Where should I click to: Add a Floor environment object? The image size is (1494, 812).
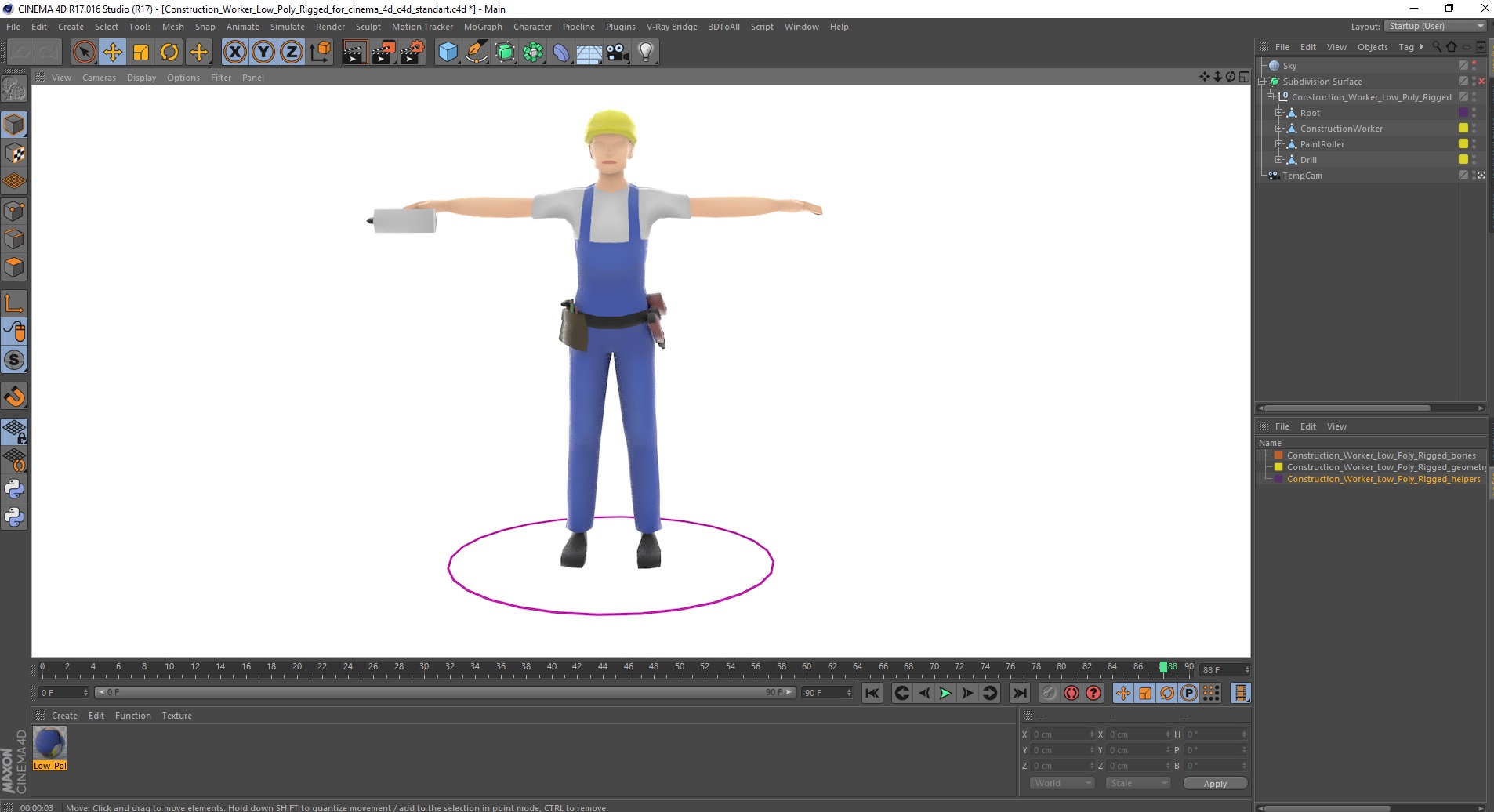tap(589, 53)
